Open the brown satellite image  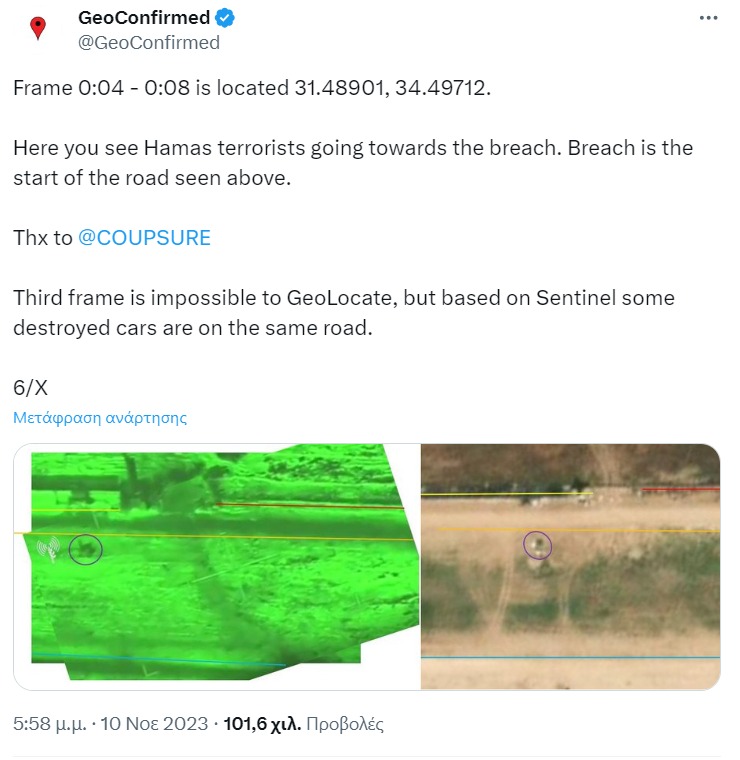pos(570,566)
